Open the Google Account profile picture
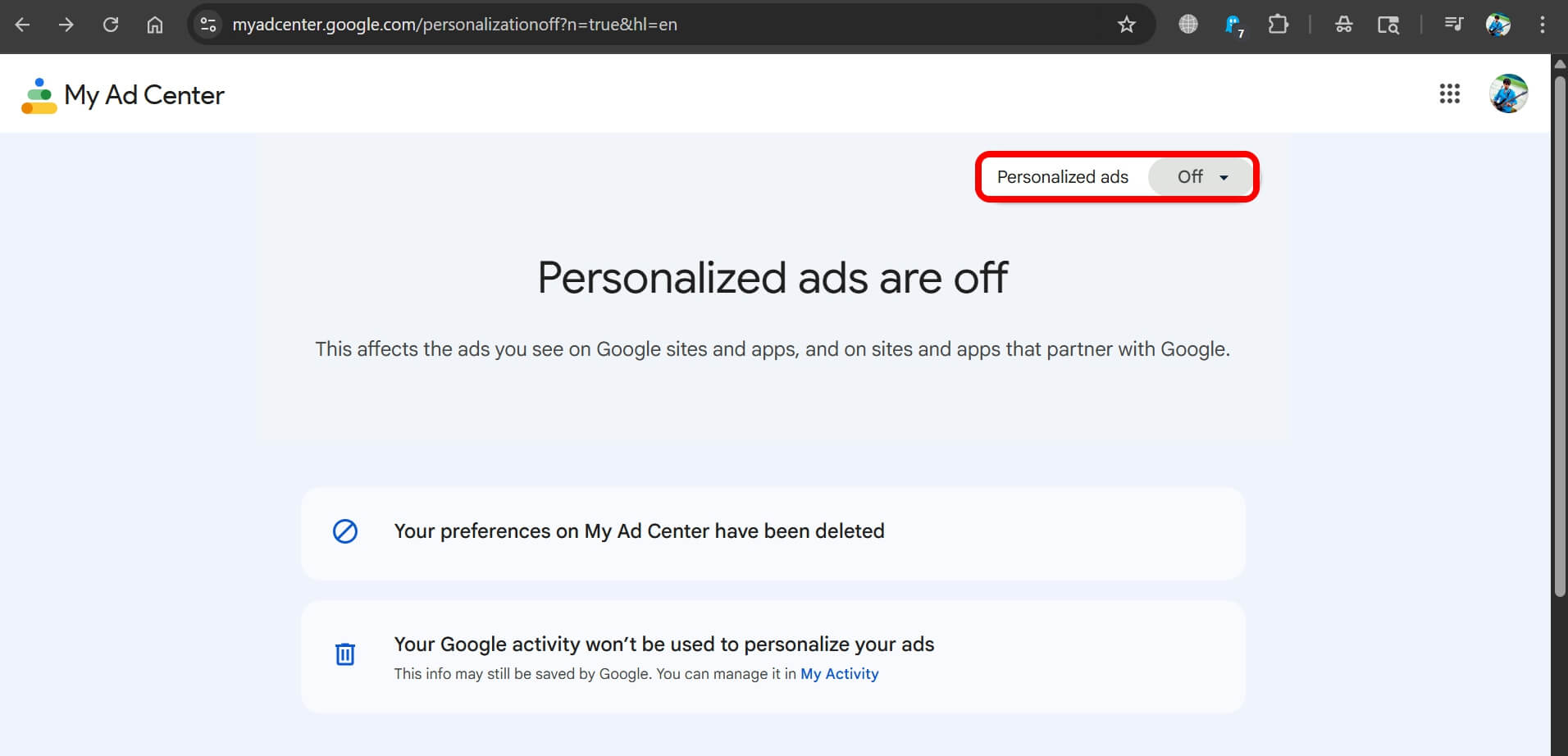Screen dimensions: 1568x756 [x=1508, y=93]
